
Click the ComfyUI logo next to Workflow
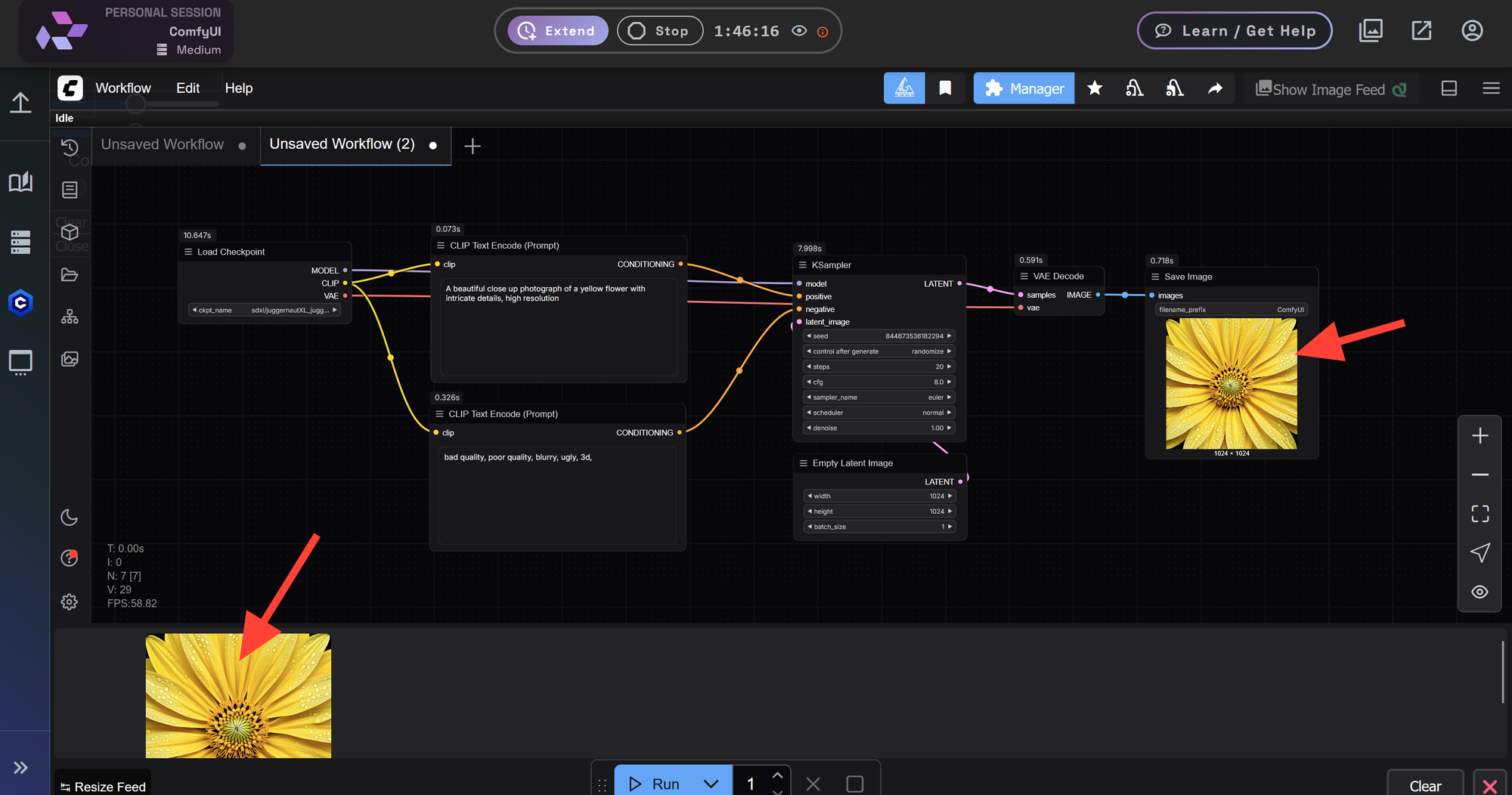pos(70,88)
